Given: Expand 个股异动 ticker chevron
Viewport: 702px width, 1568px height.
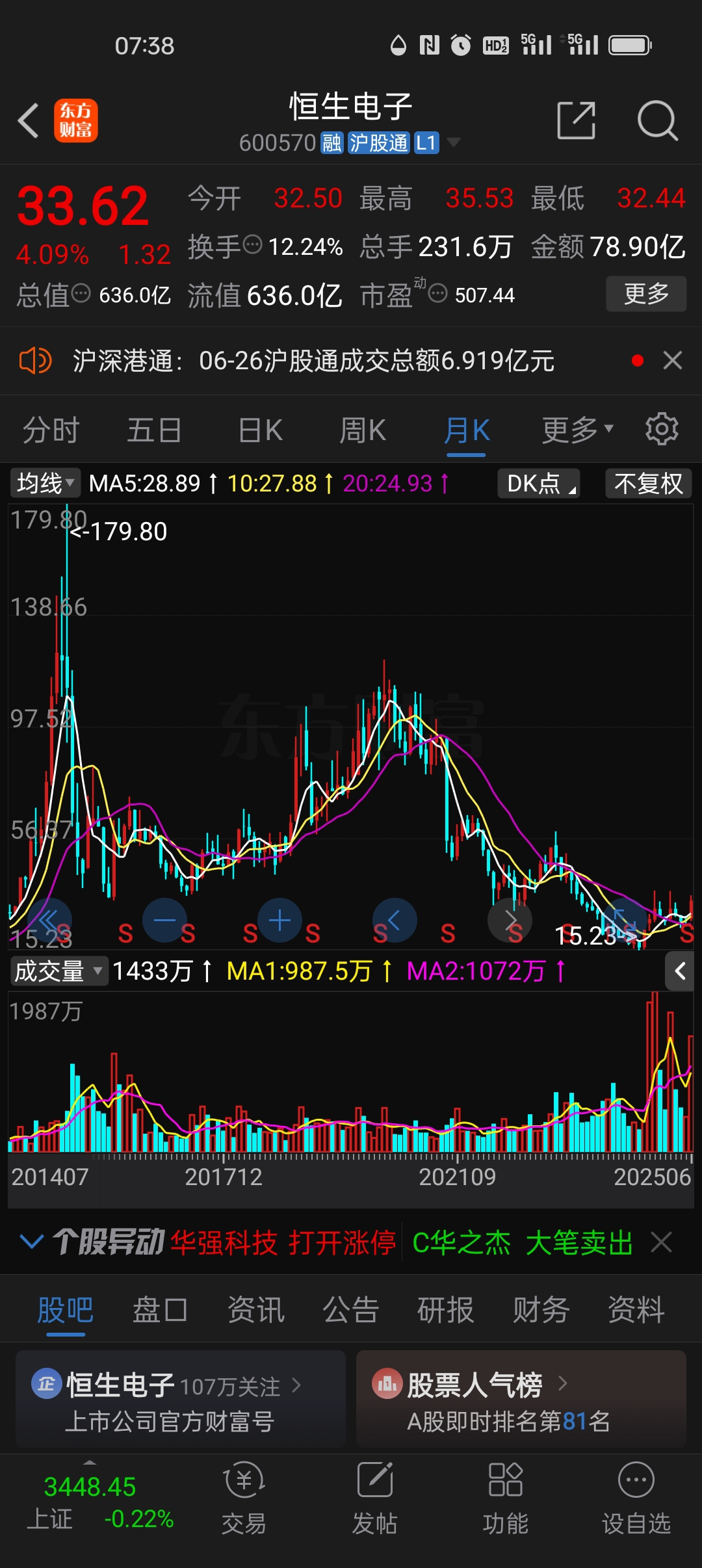Looking at the screenshot, I should (32, 1242).
